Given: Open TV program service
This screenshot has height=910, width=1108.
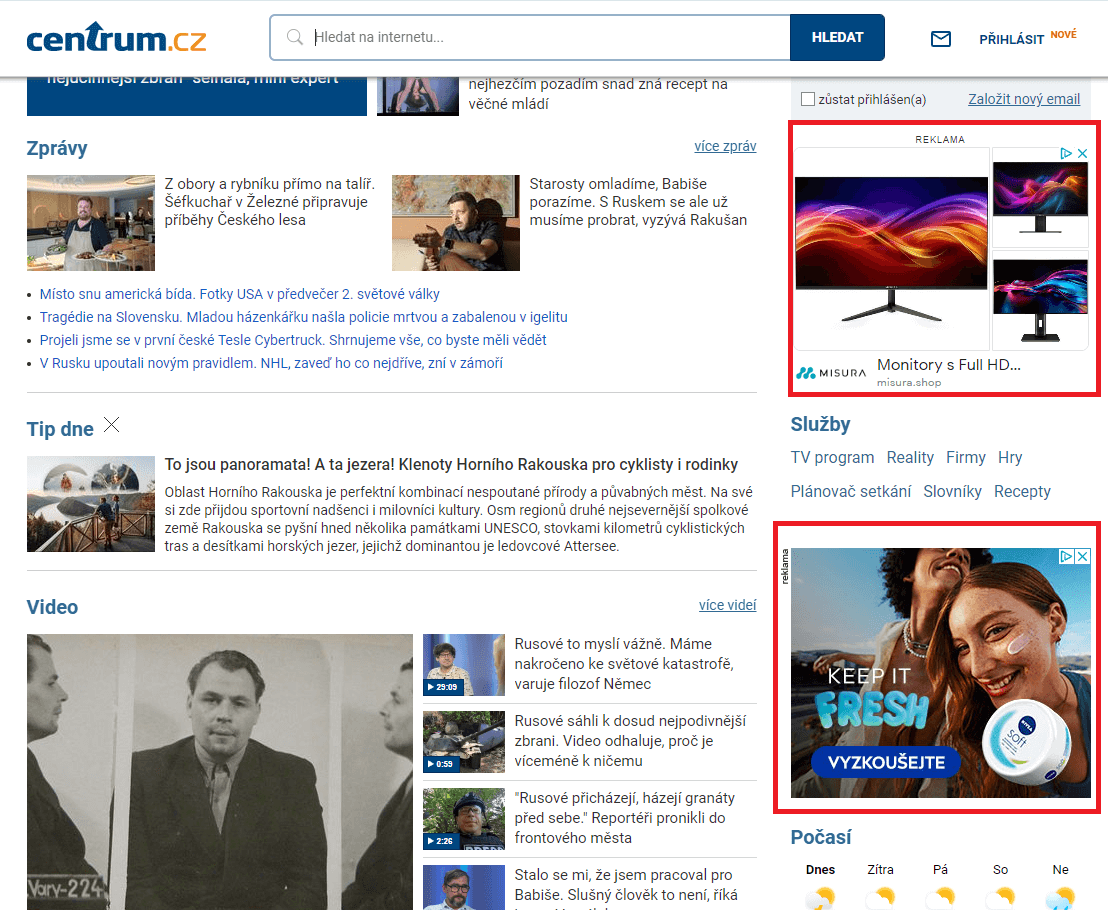Looking at the screenshot, I should point(832,457).
